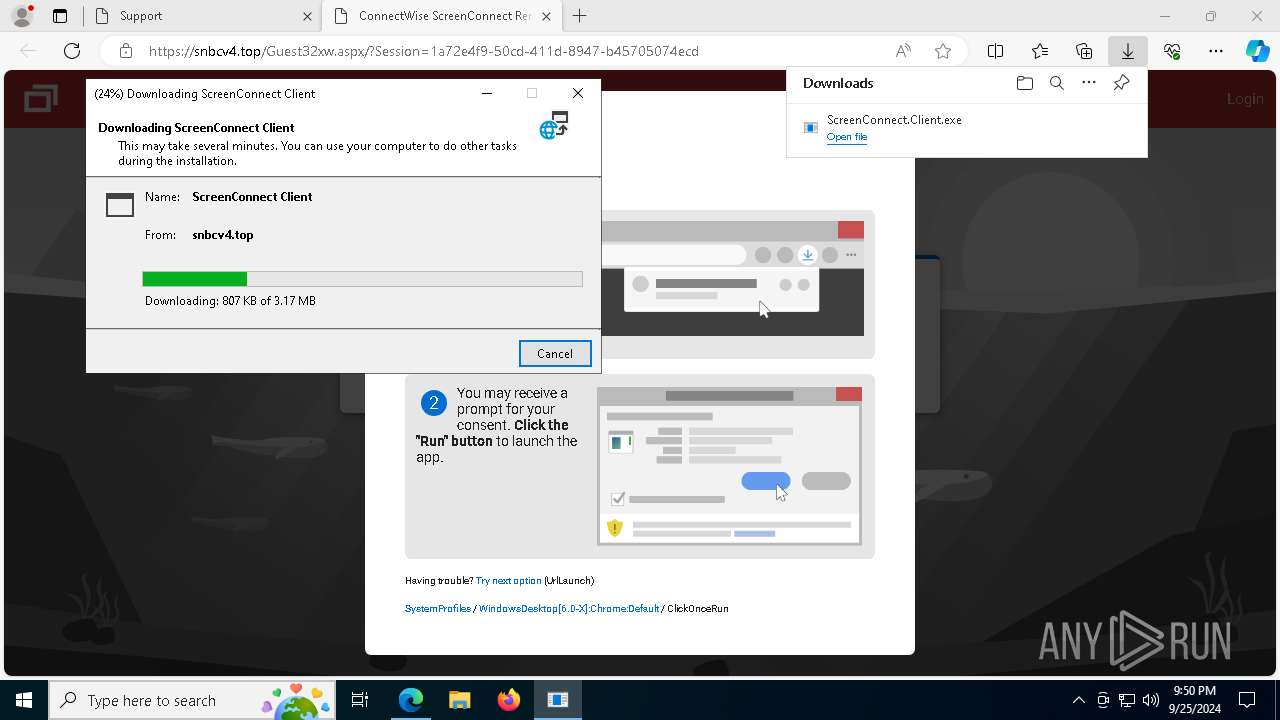This screenshot has width=1280, height=720.
Task: Open Microsoft Edge from taskbar
Action: [x=411, y=700]
